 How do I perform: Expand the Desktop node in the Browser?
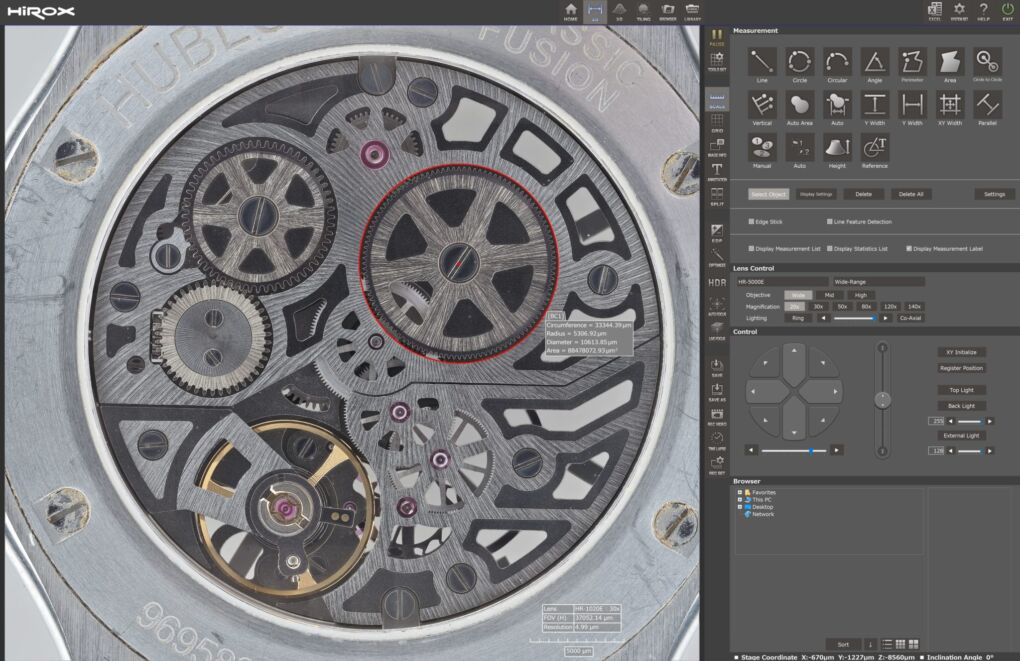[738, 507]
